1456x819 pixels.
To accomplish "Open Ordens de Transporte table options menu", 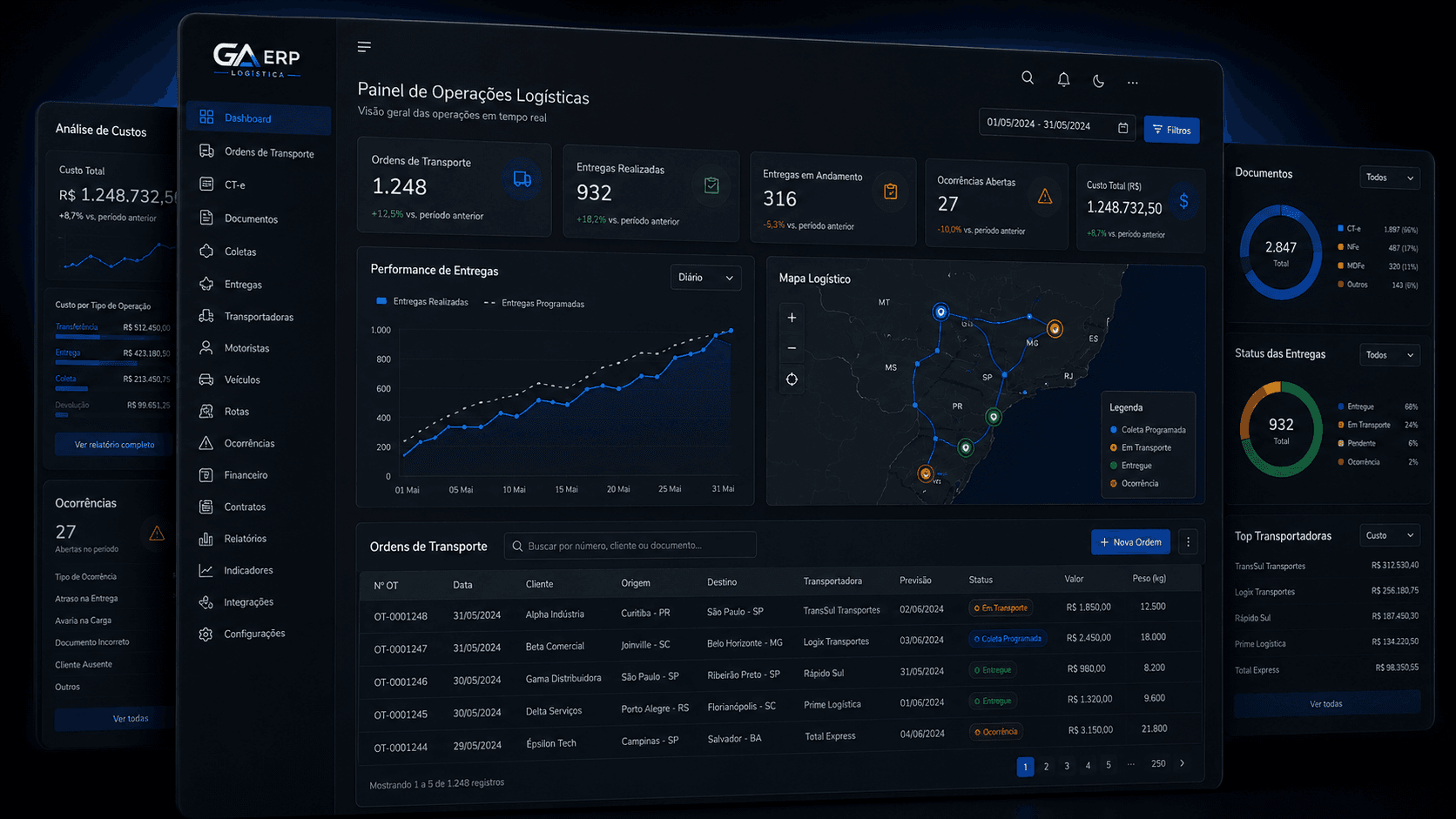I will 1188,542.
